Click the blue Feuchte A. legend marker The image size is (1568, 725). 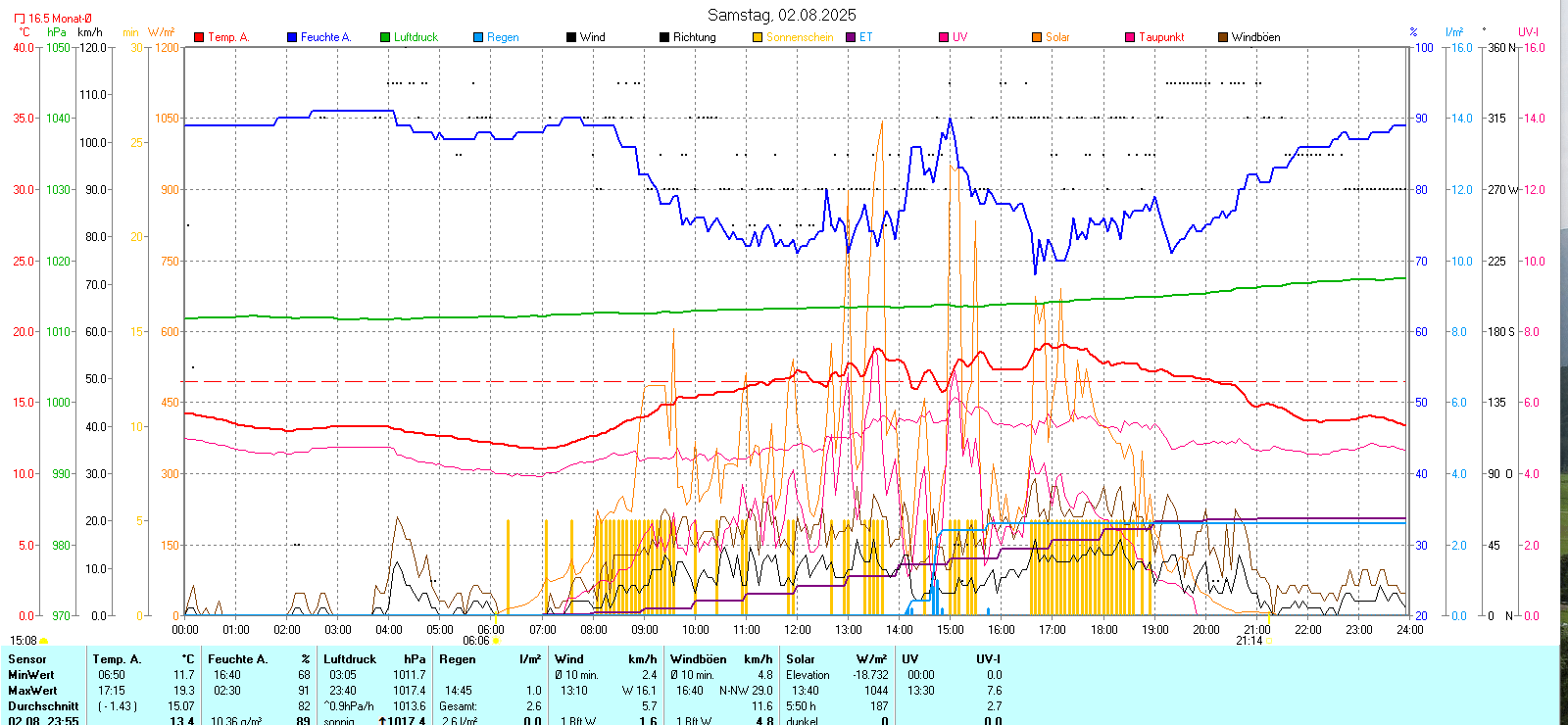[292, 37]
